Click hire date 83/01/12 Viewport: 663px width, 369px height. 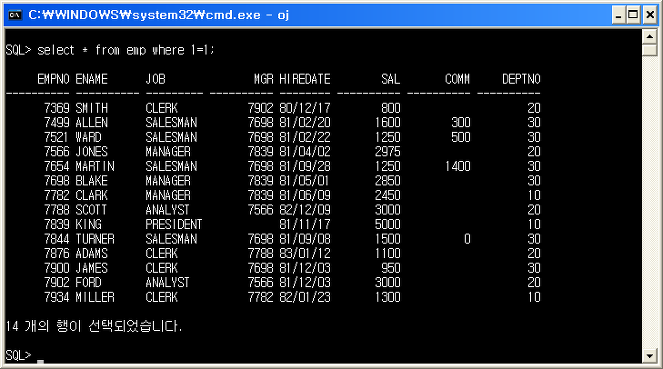point(305,254)
